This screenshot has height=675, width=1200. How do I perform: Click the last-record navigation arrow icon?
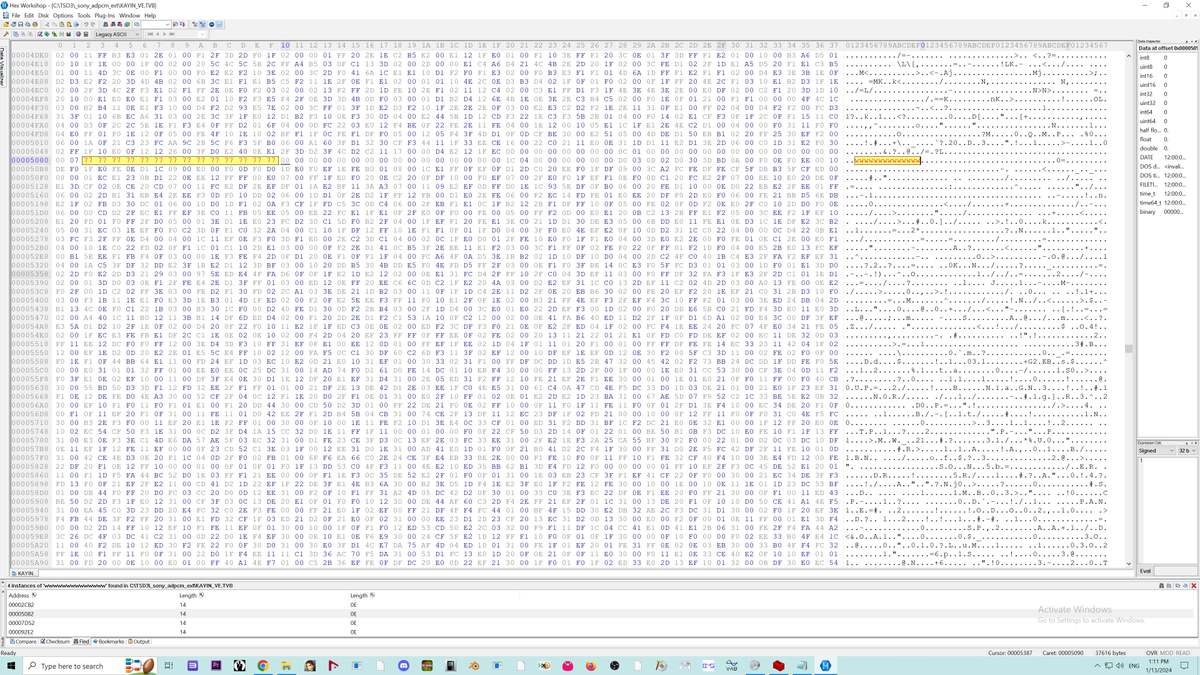[171, 34]
